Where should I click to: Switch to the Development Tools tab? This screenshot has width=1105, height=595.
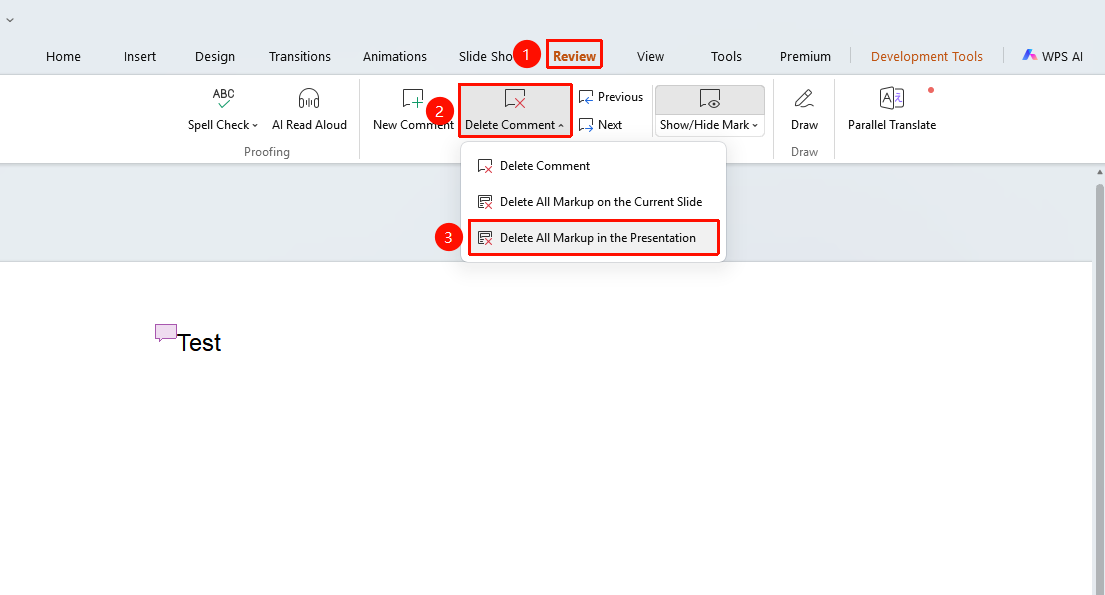tap(927, 56)
